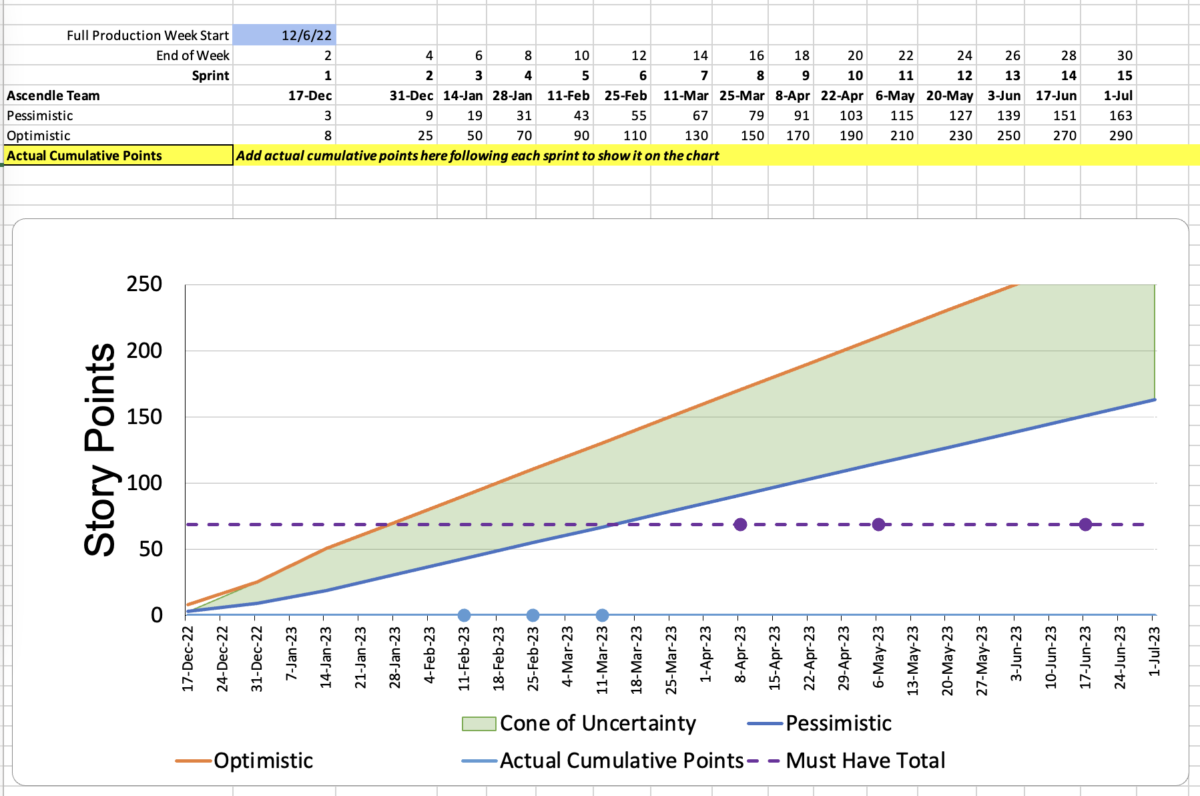This screenshot has height=796, width=1200.
Task: Select the purple Must Have marker at 8-Apr-23
Action: click(x=740, y=525)
